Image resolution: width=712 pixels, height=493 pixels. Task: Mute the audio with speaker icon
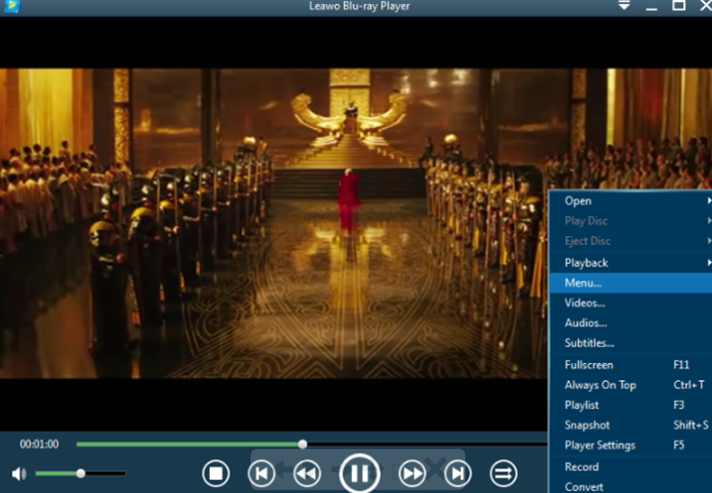point(19,473)
